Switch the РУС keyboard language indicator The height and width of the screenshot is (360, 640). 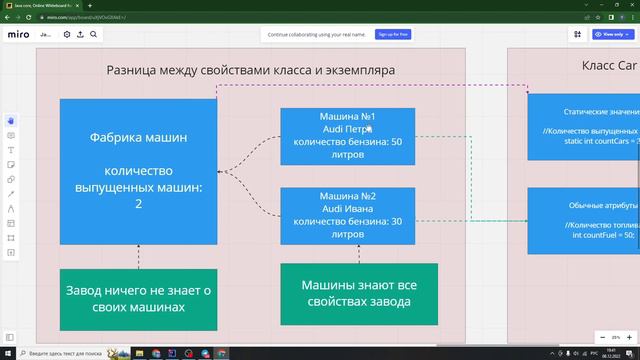tap(594, 353)
